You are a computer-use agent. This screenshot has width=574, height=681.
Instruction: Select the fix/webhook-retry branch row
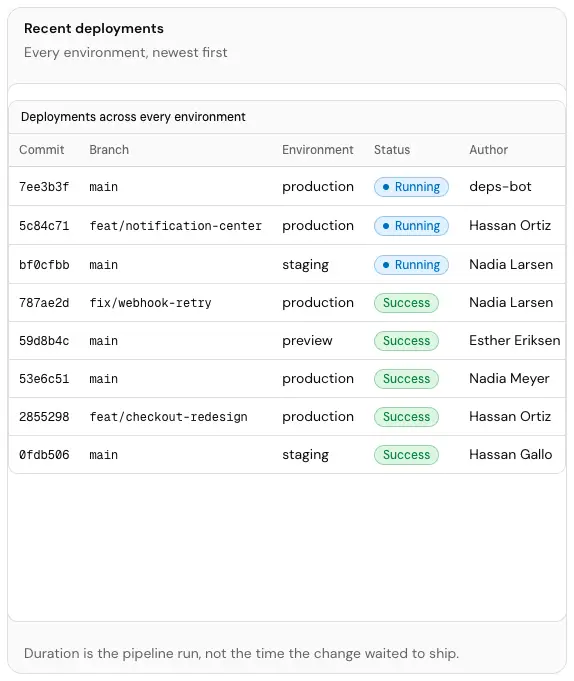pos(287,303)
